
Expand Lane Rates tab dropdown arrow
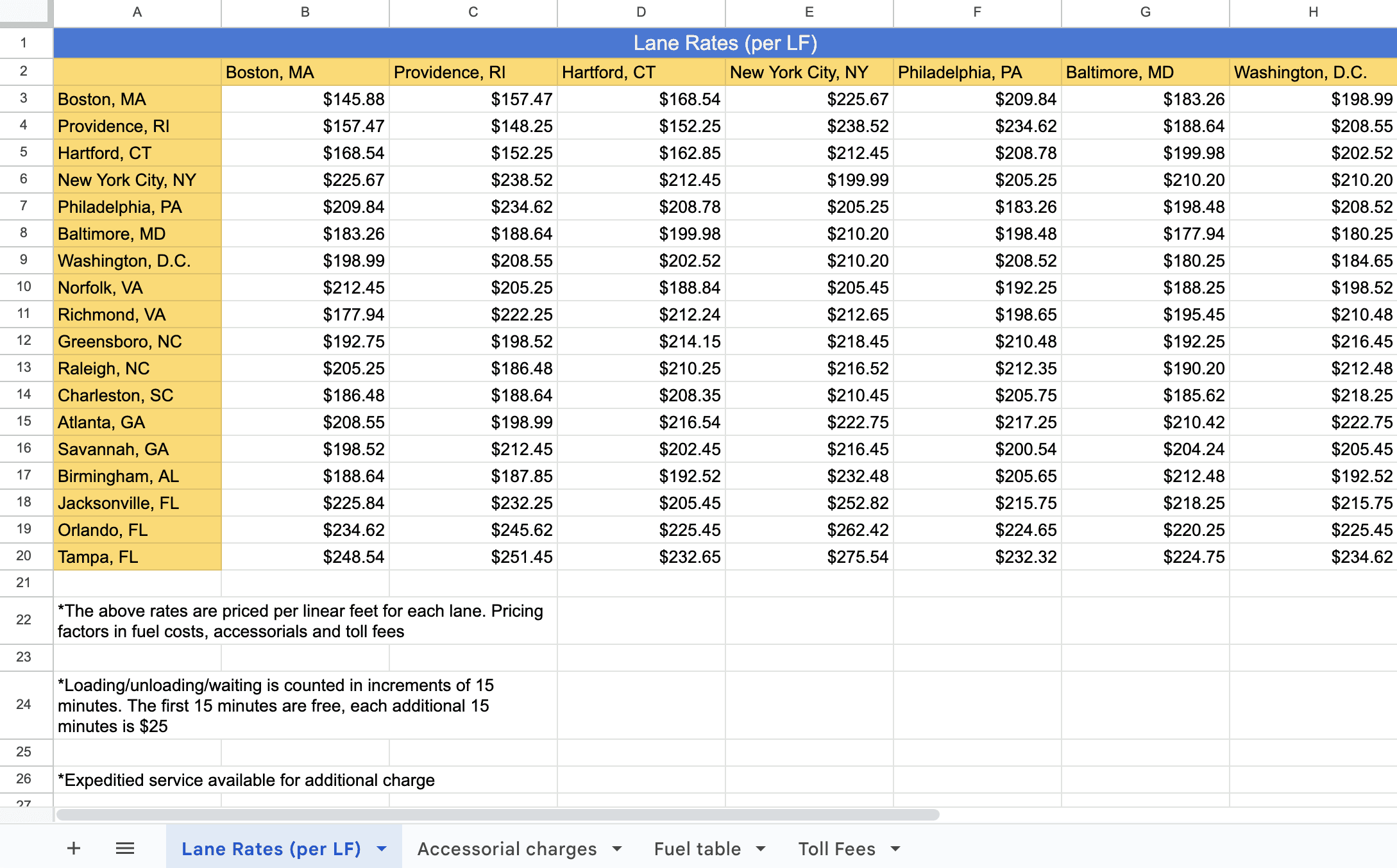[x=382, y=849]
